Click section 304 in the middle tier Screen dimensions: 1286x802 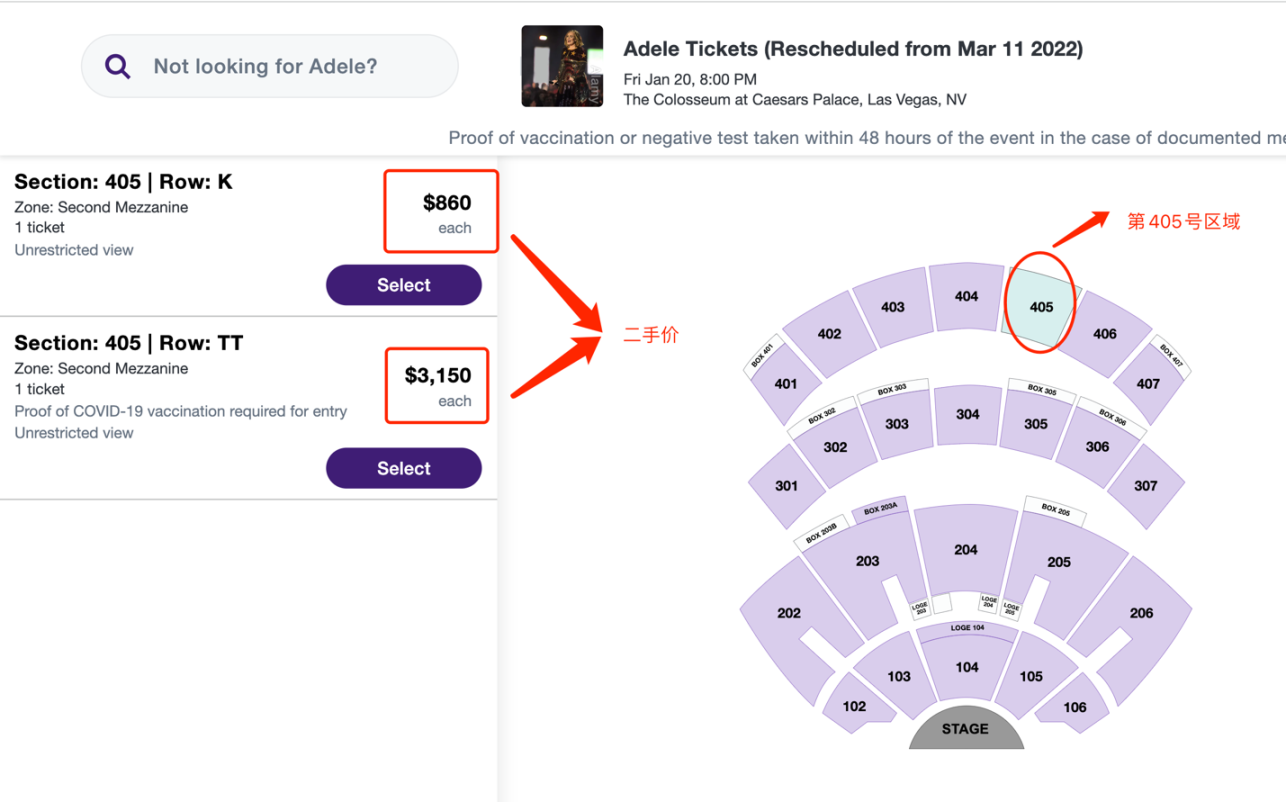click(x=967, y=414)
